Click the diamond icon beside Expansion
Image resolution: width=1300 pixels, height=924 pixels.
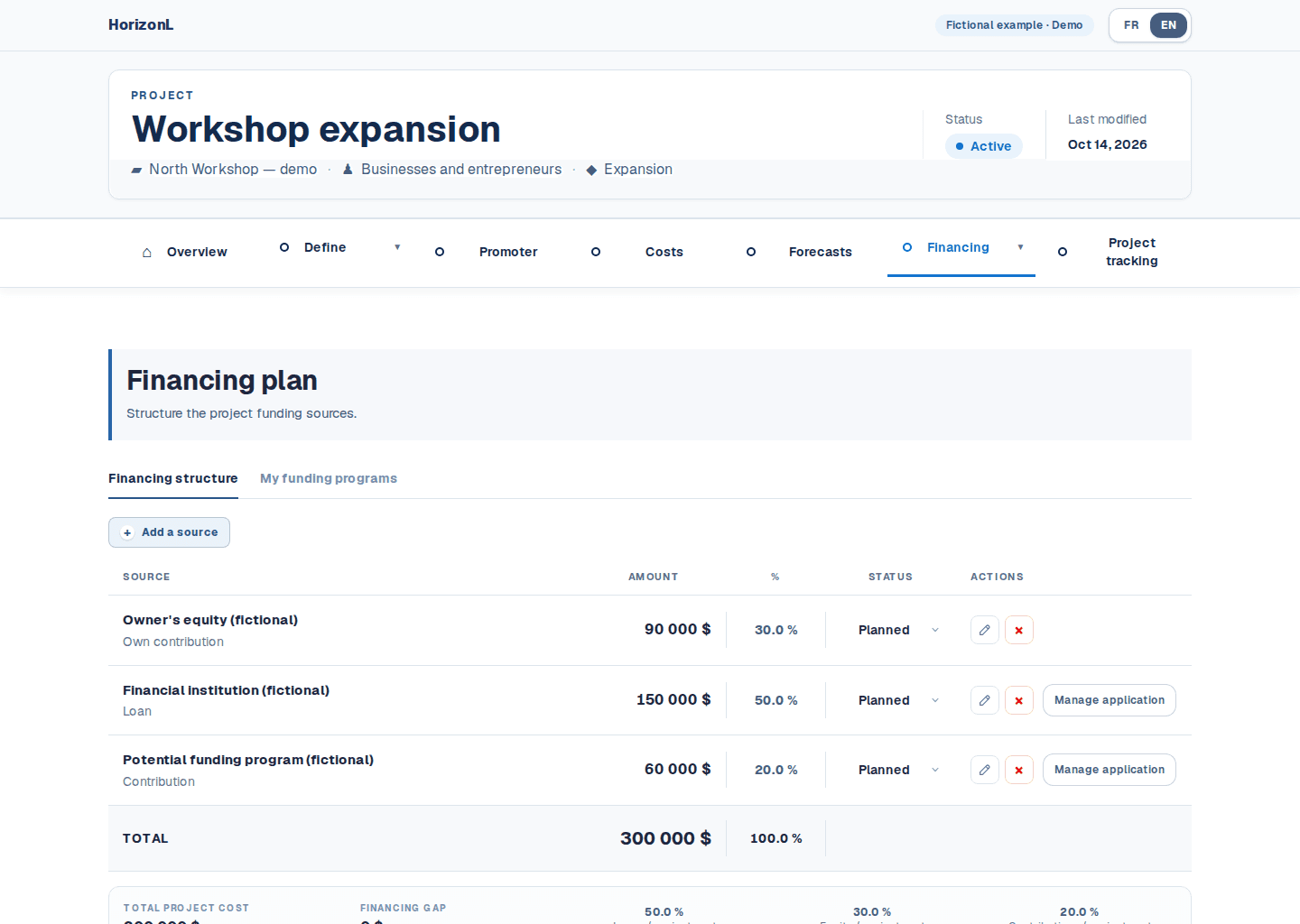[x=591, y=170]
